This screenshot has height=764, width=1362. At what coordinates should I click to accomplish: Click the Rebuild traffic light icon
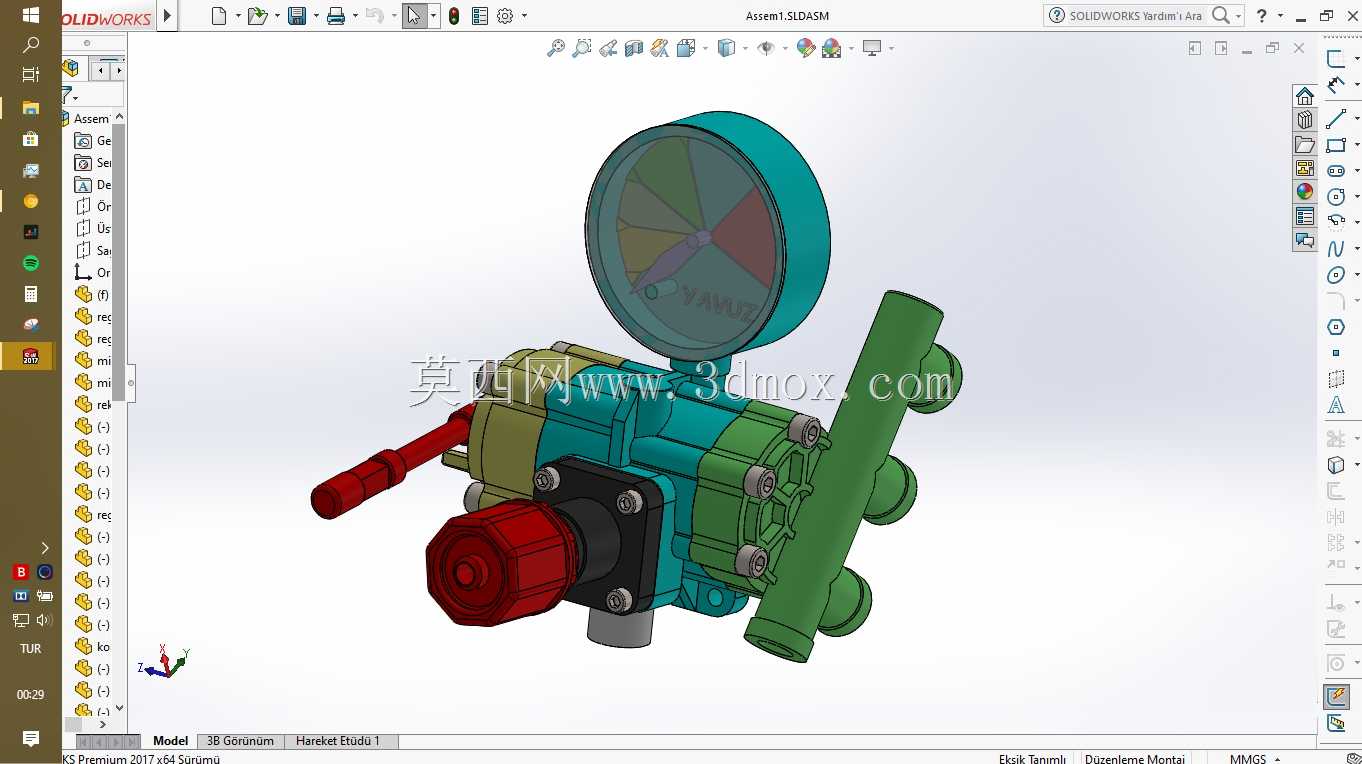click(x=454, y=16)
